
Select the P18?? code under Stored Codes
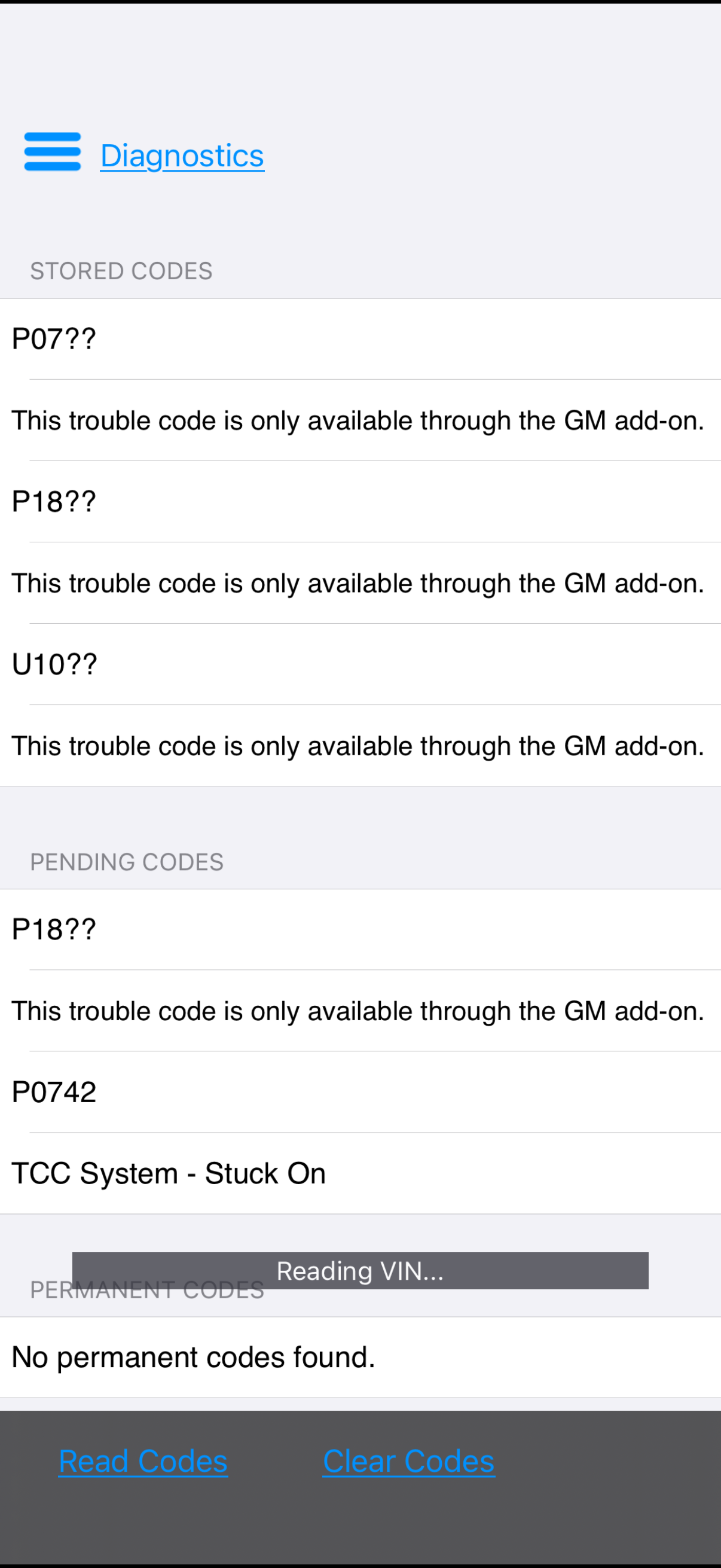click(360, 502)
